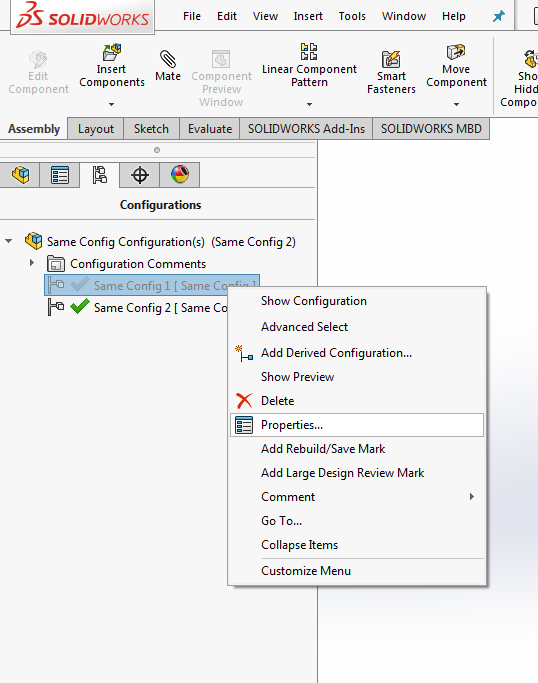Expand Comment submenu arrow
538x683 pixels.
pos(472,497)
